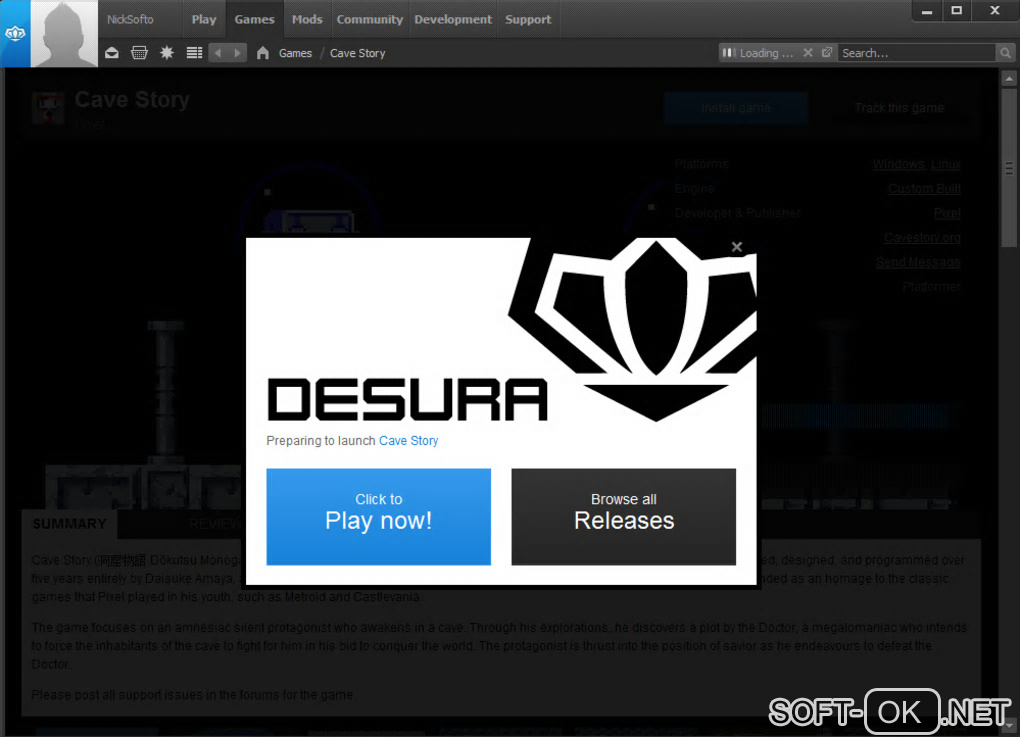This screenshot has height=737, width=1020.
Task: Visit the Cavestory.org link
Action: 922,237
